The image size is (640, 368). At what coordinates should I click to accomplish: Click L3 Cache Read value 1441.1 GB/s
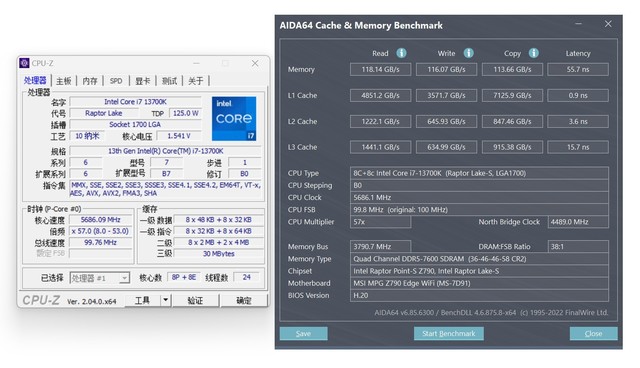[380, 147]
